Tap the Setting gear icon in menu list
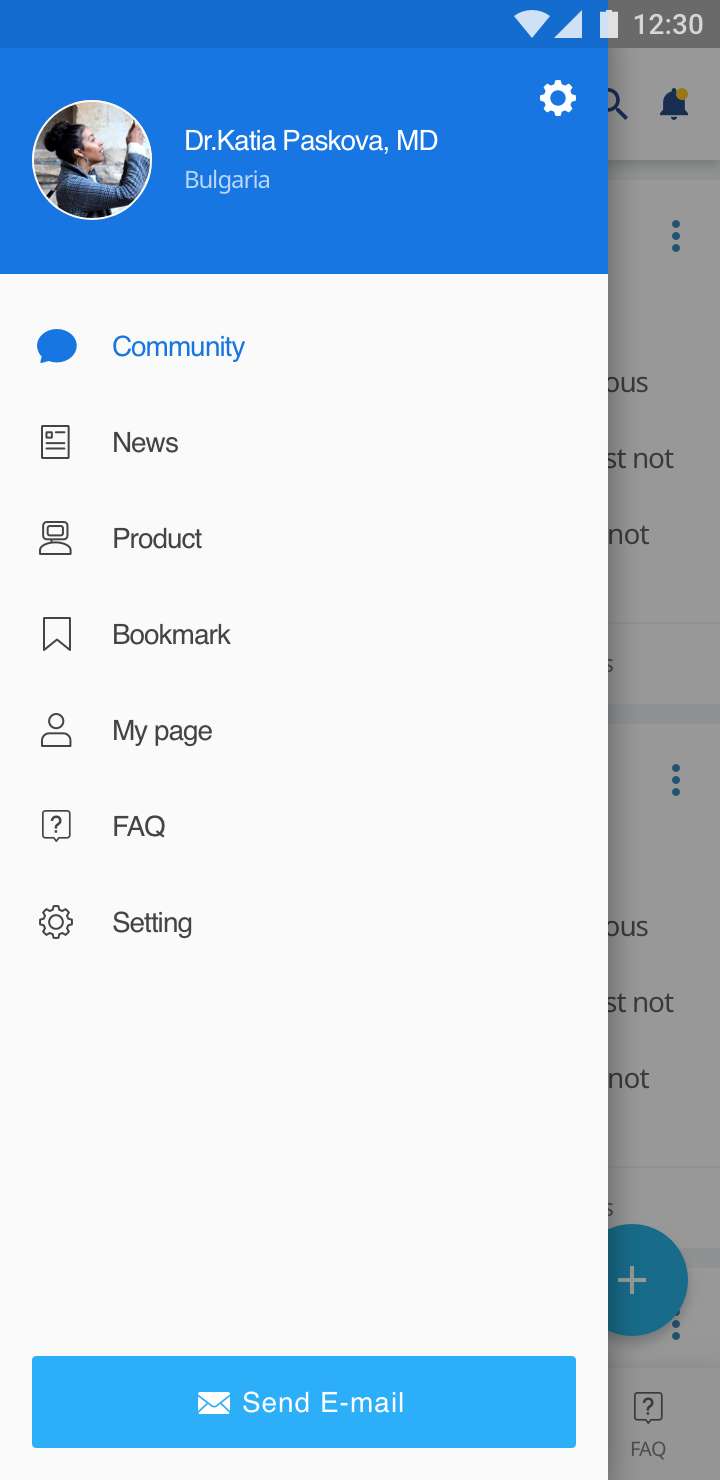Screen dimensions: 720x1480 click(56, 922)
